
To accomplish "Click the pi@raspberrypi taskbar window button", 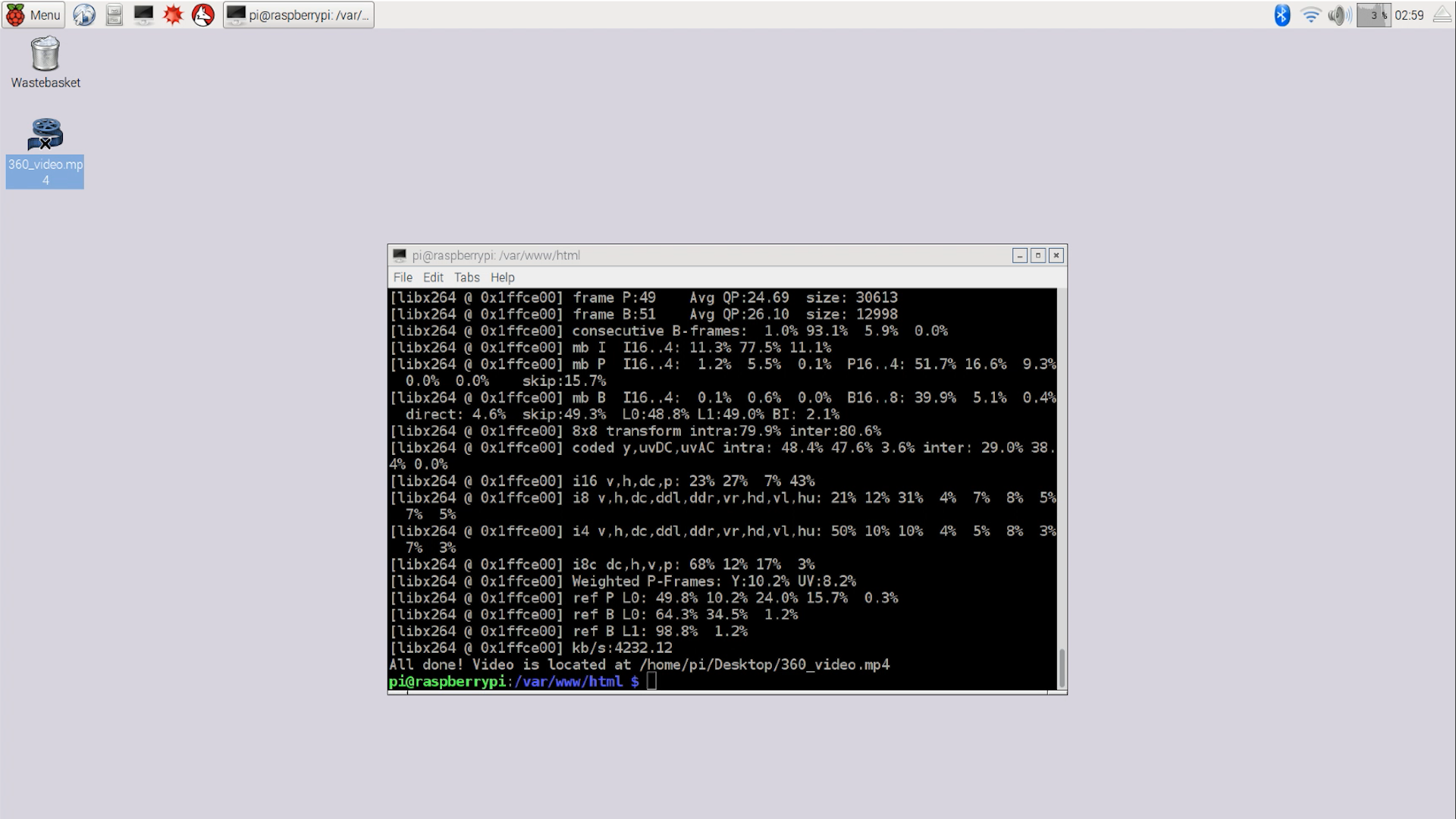I will tap(299, 14).
